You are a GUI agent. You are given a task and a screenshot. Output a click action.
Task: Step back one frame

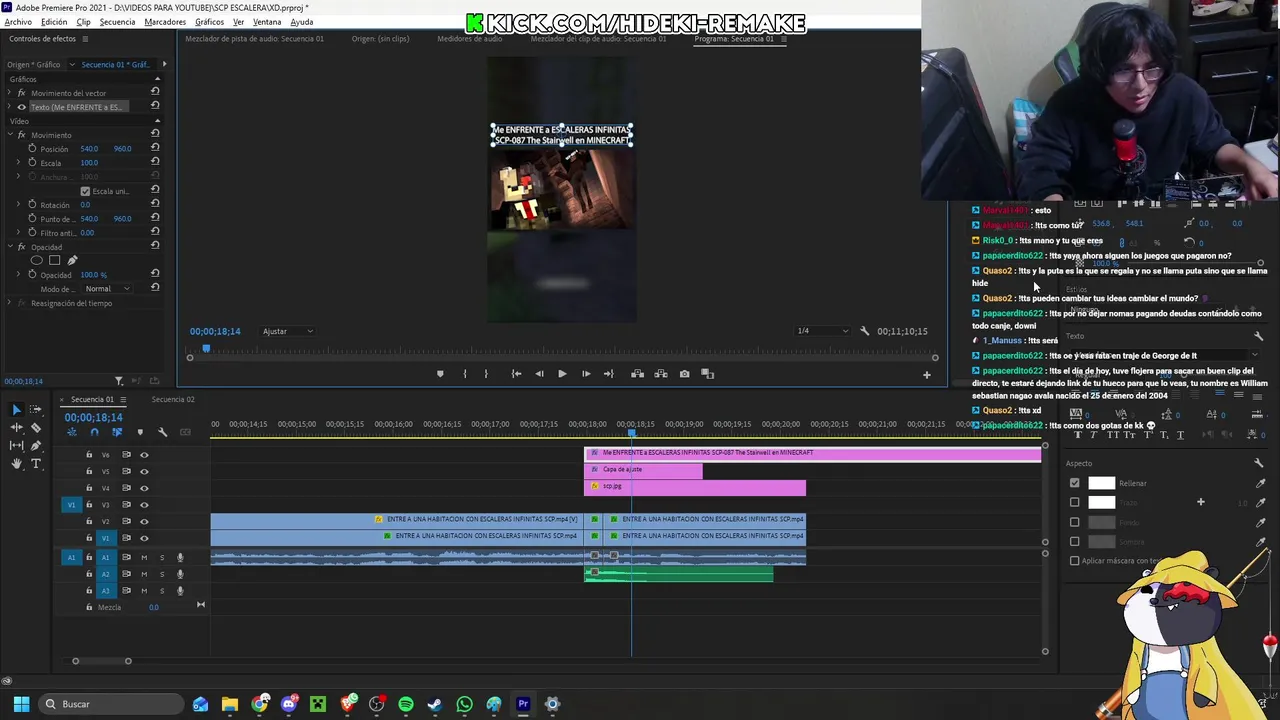click(x=539, y=374)
